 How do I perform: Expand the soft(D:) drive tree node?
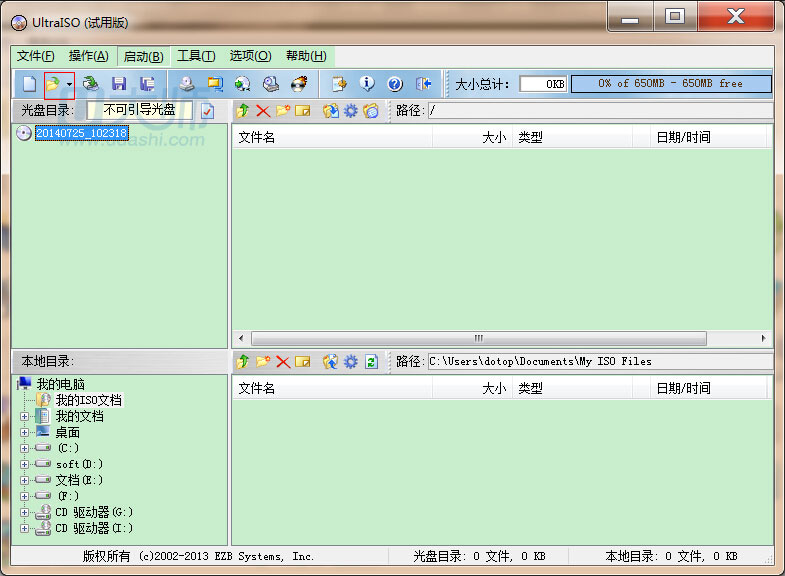(x=25, y=464)
